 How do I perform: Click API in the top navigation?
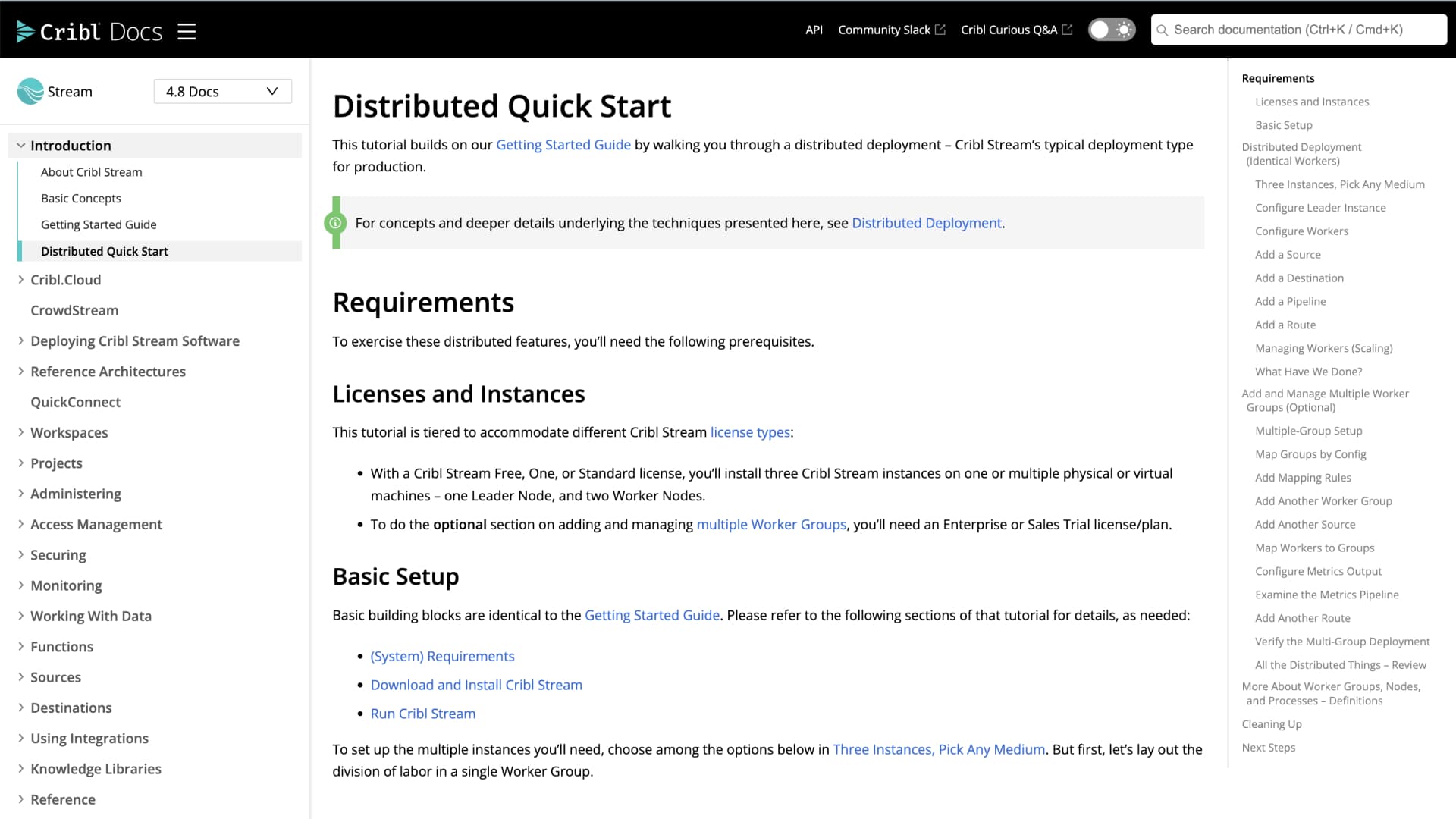click(x=813, y=30)
